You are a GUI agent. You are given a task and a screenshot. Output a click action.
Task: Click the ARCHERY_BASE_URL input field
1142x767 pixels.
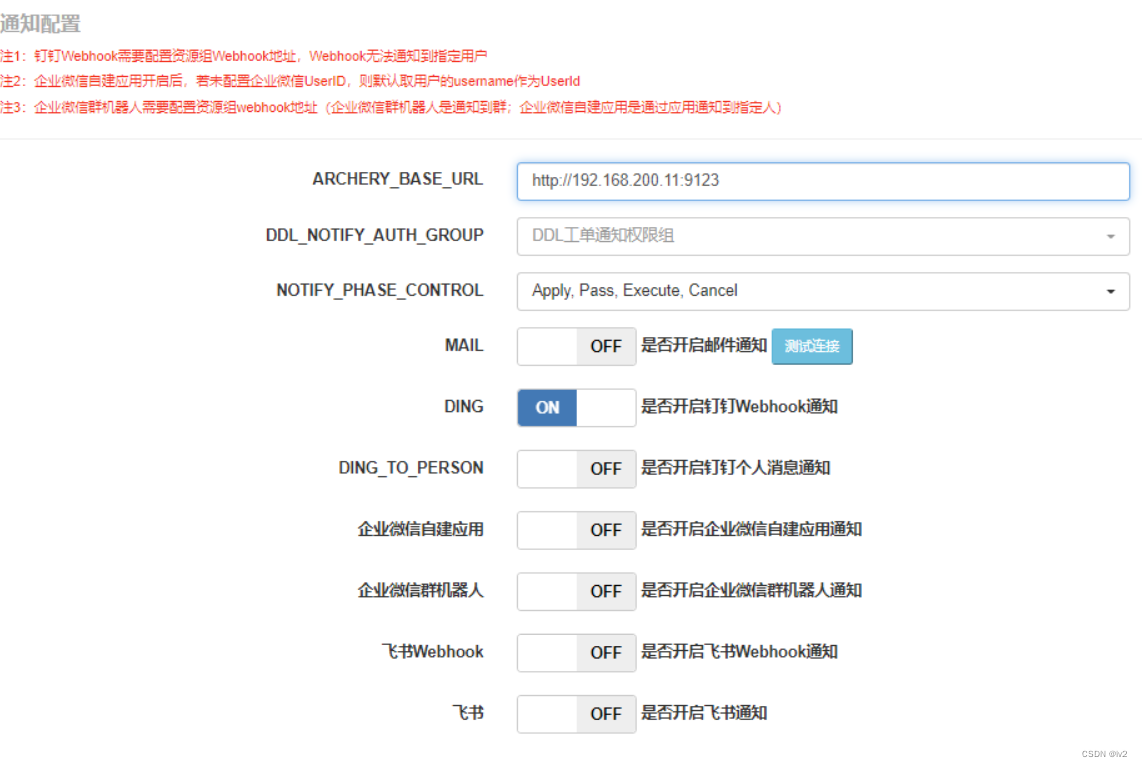[820, 180]
